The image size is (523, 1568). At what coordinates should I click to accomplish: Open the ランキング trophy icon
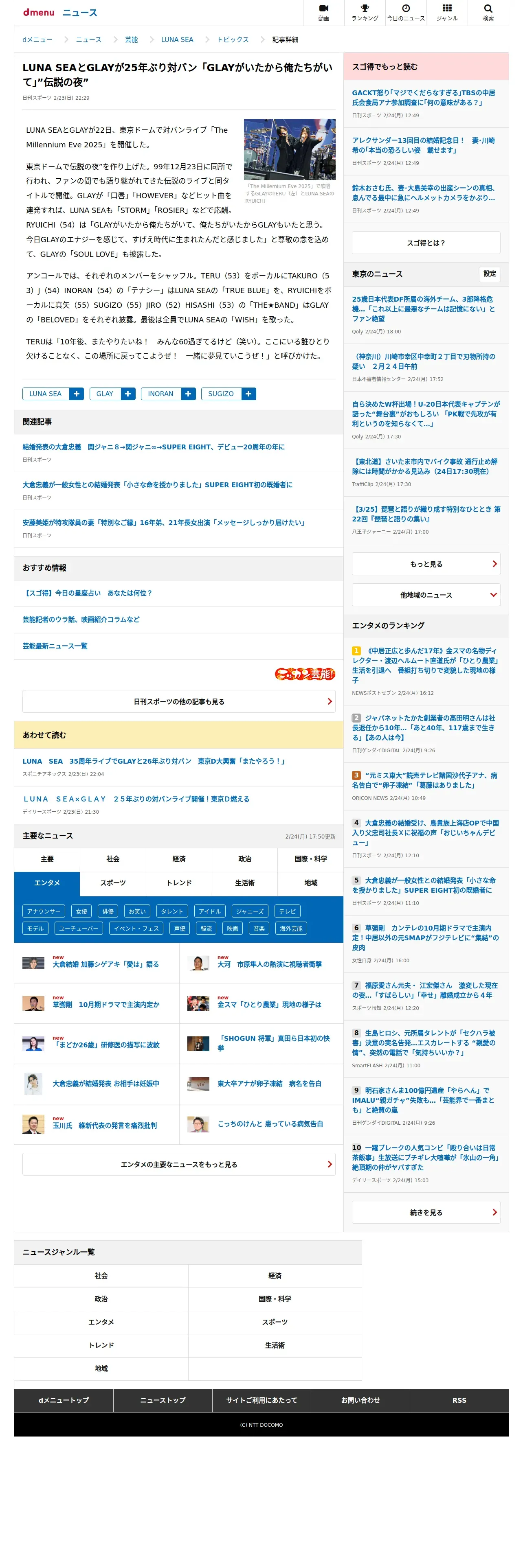pos(365,13)
